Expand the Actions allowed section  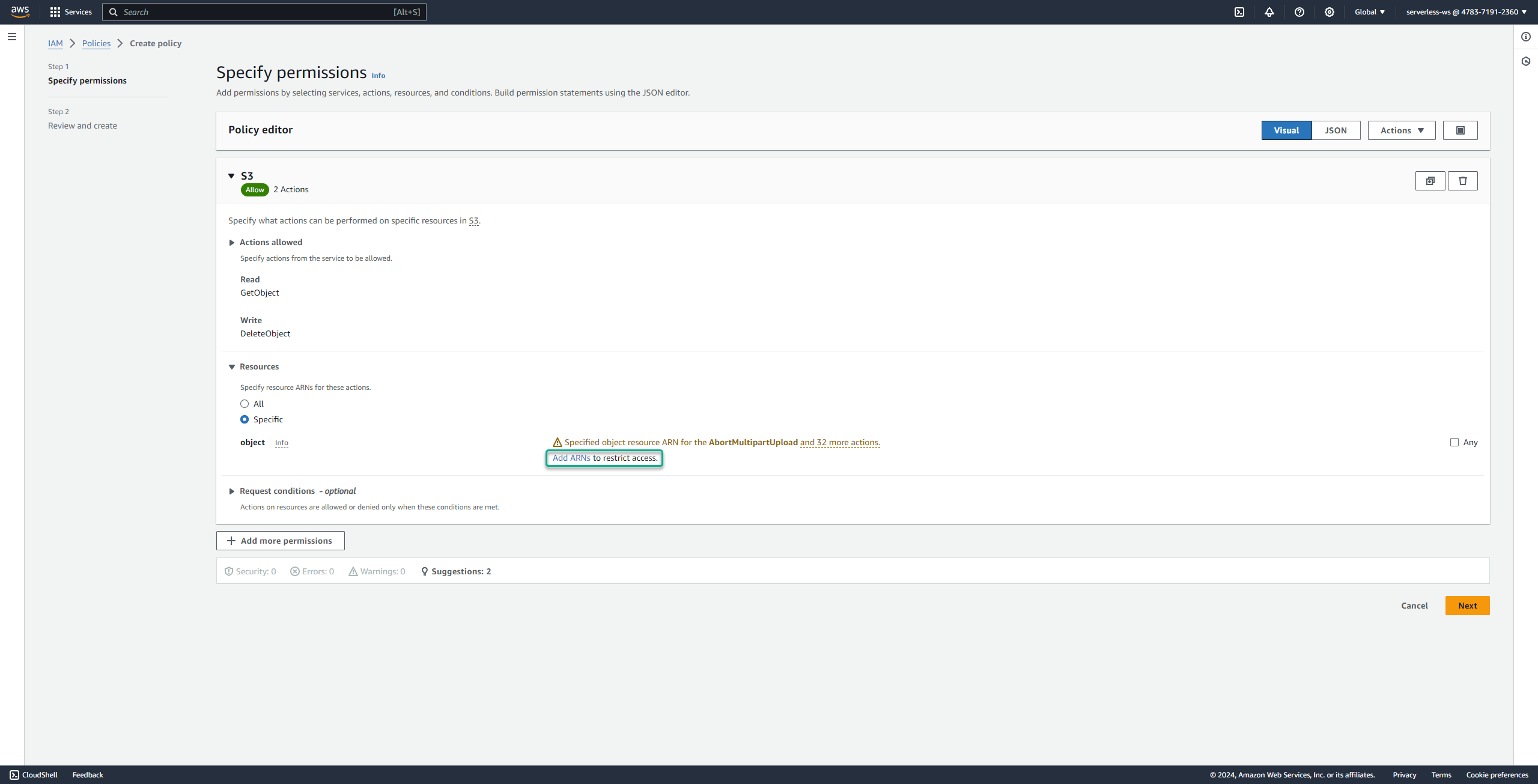[231, 242]
